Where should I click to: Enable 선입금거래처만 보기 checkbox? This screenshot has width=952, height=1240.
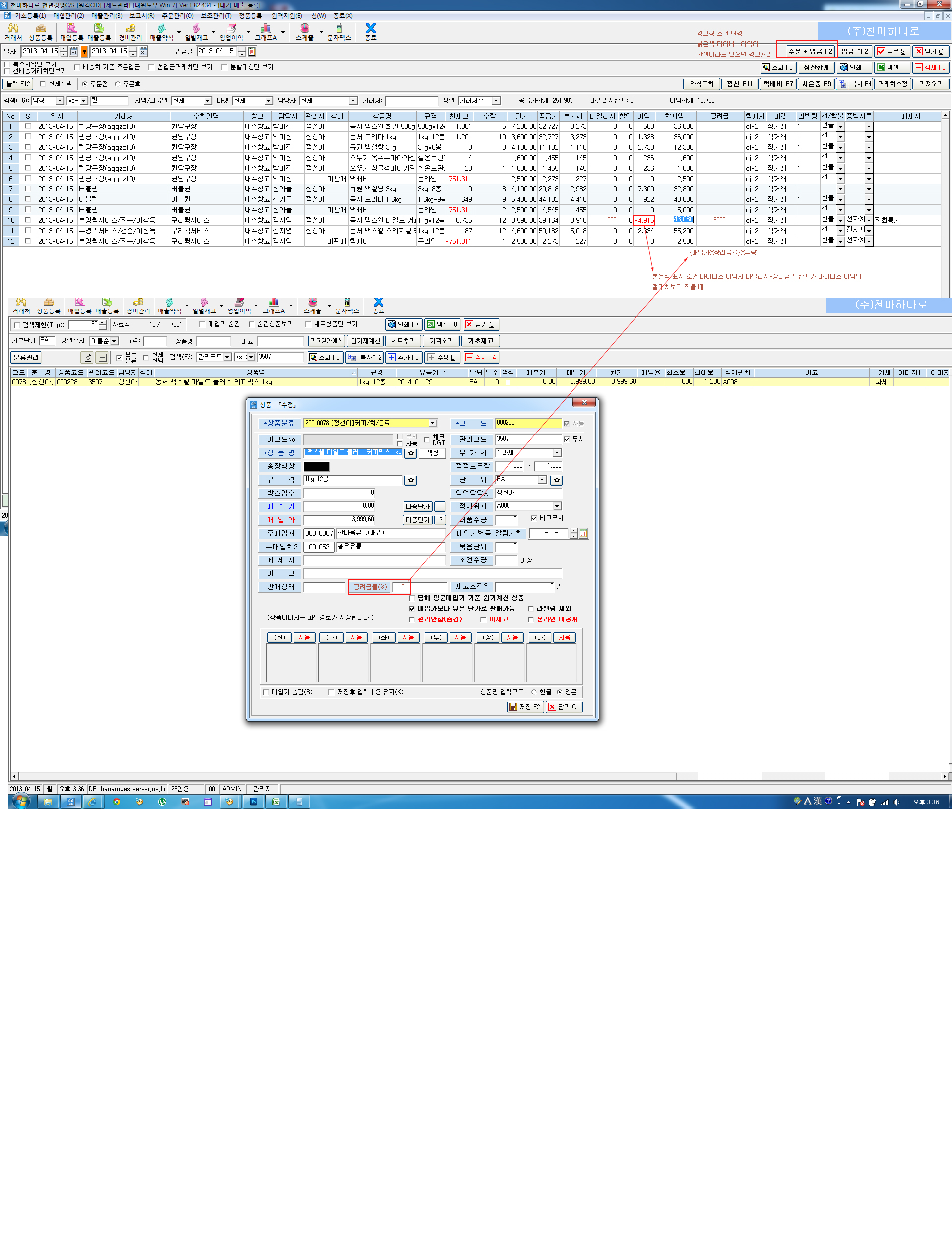[151, 67]
